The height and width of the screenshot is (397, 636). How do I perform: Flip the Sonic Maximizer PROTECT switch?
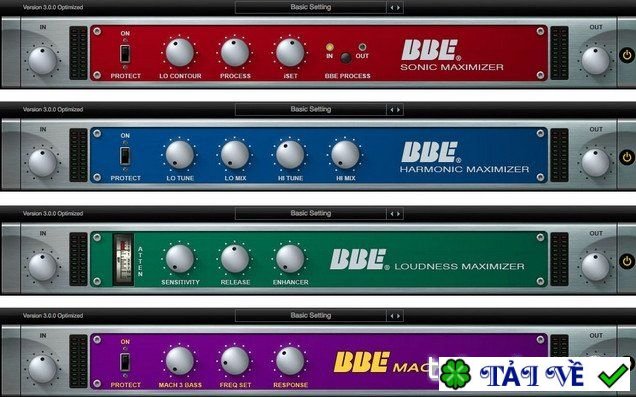(125, 54)
